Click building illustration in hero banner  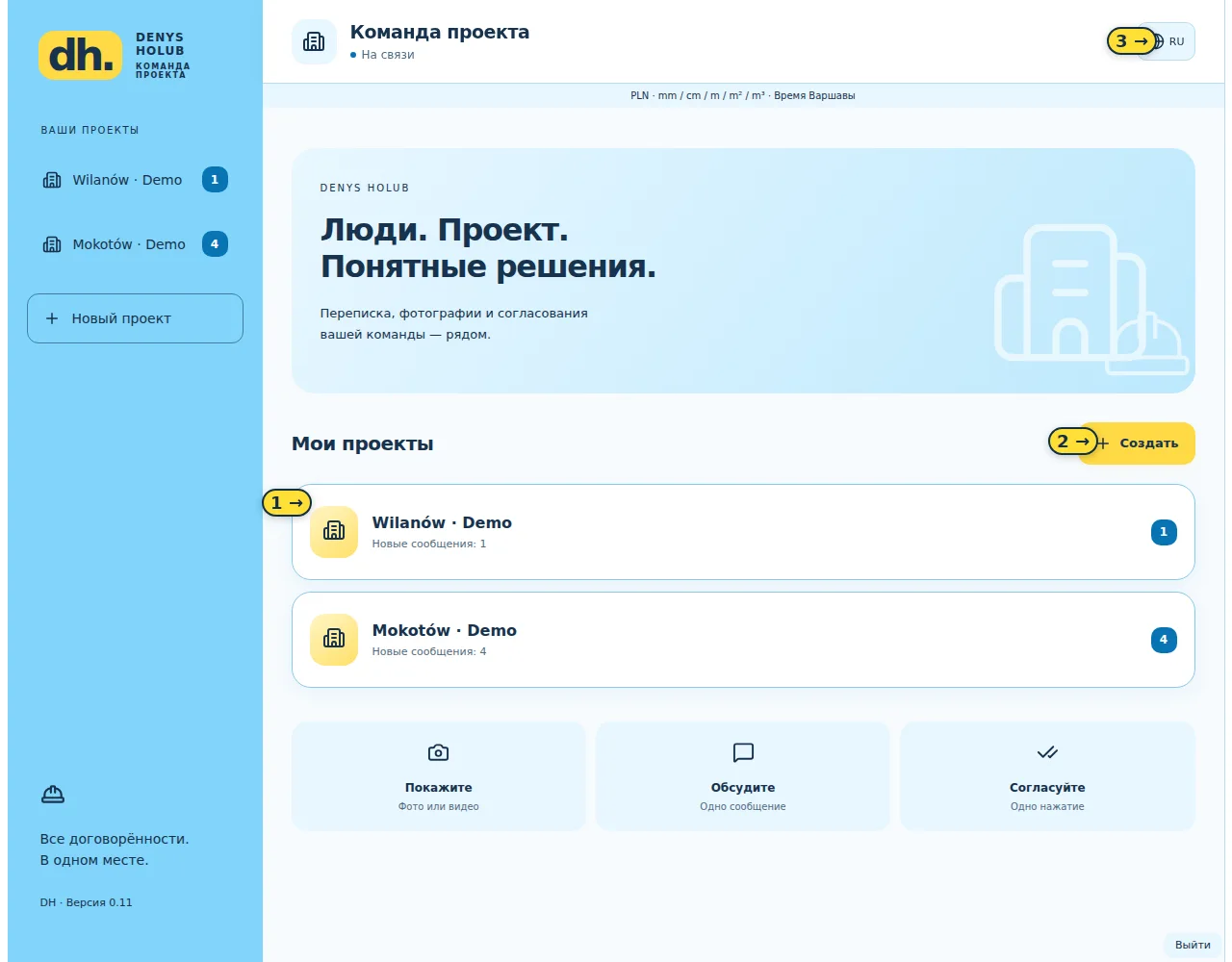pos(1091,300)
